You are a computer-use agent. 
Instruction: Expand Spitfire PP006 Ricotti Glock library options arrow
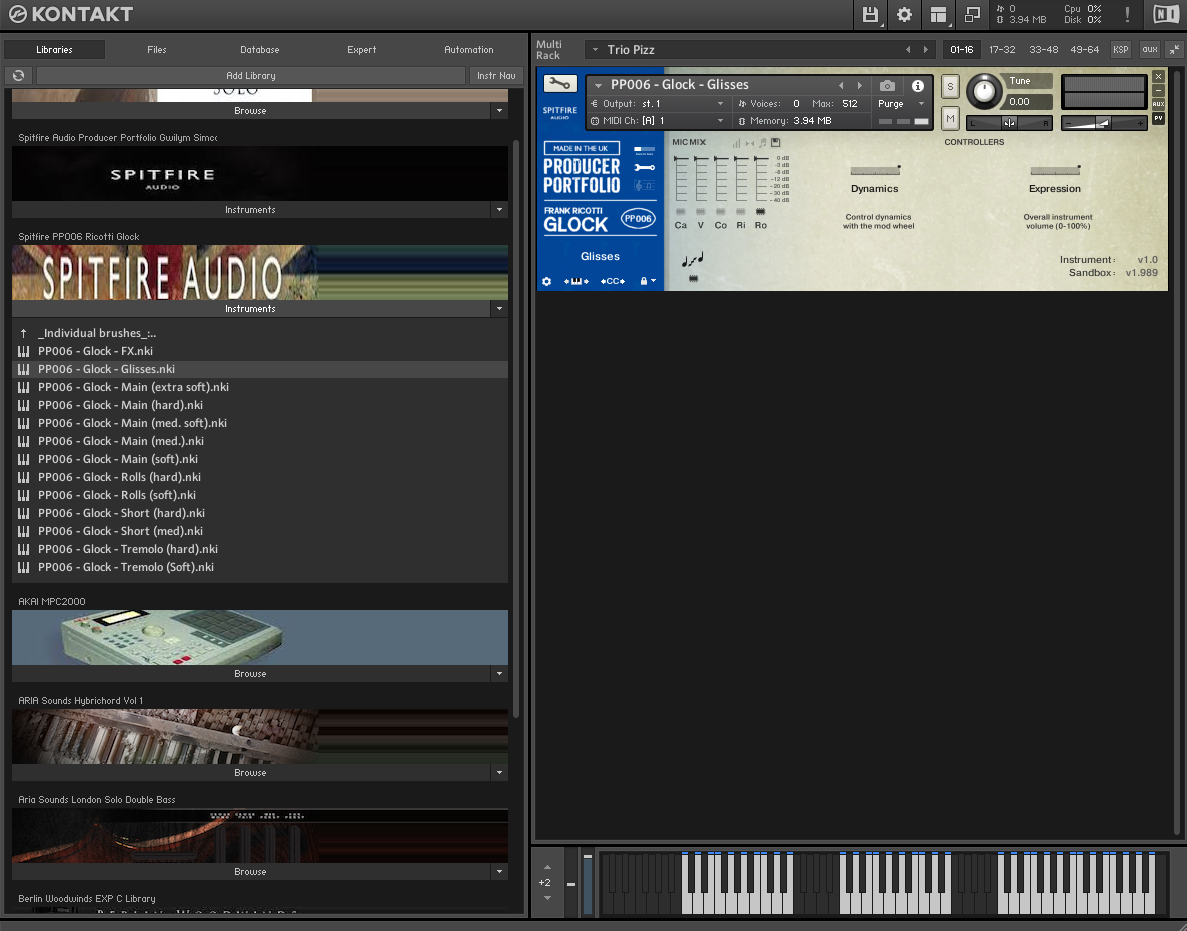tap(499, 309)
